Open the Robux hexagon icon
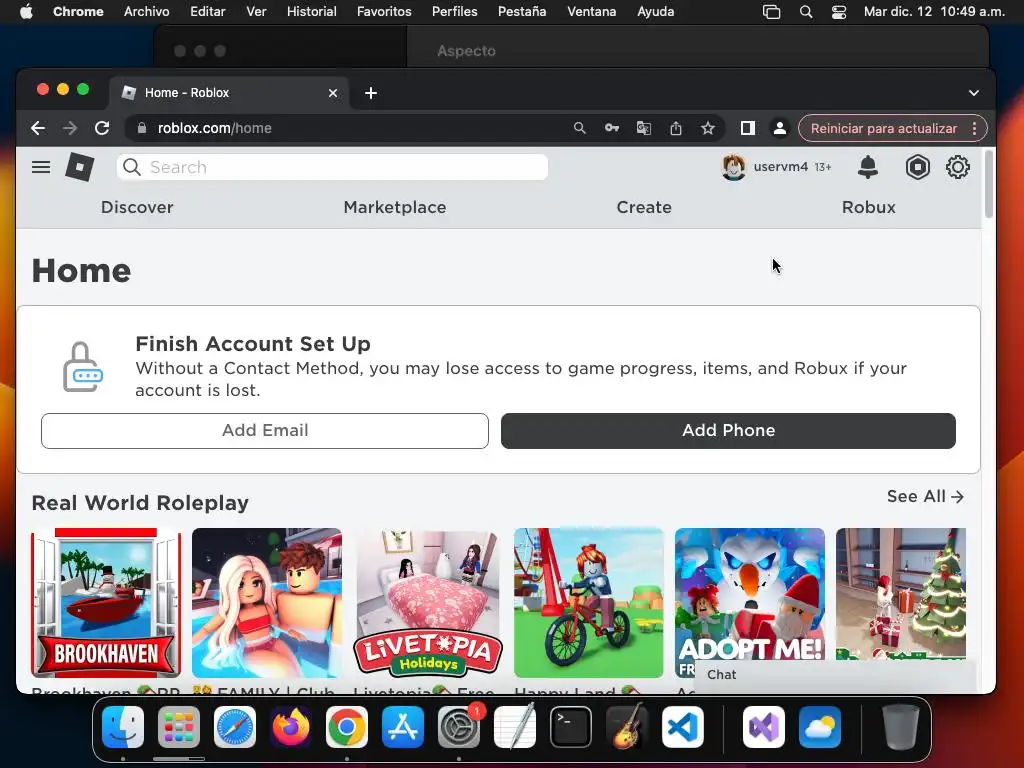The width and height of the screenshot is (1024, 768). [918, 167]
